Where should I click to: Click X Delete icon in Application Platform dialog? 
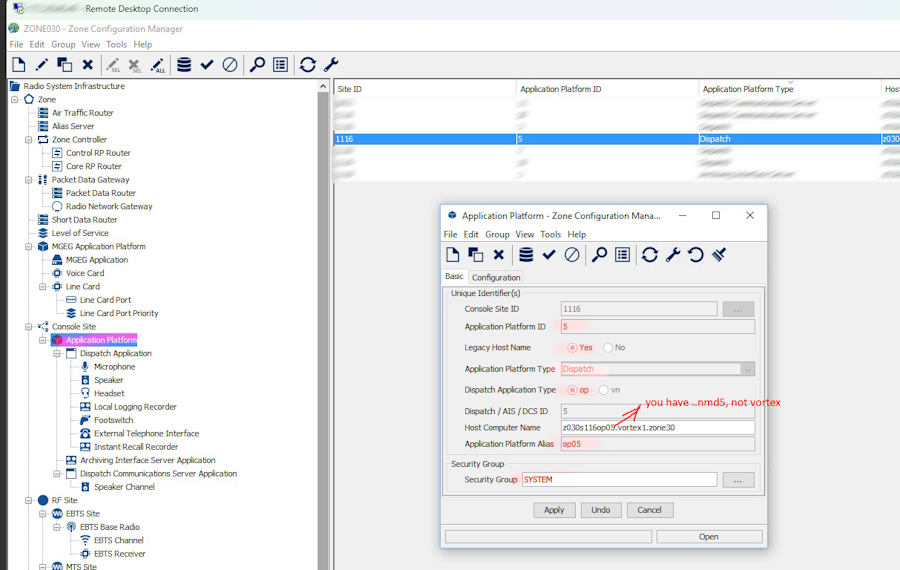tap(498, 255)
